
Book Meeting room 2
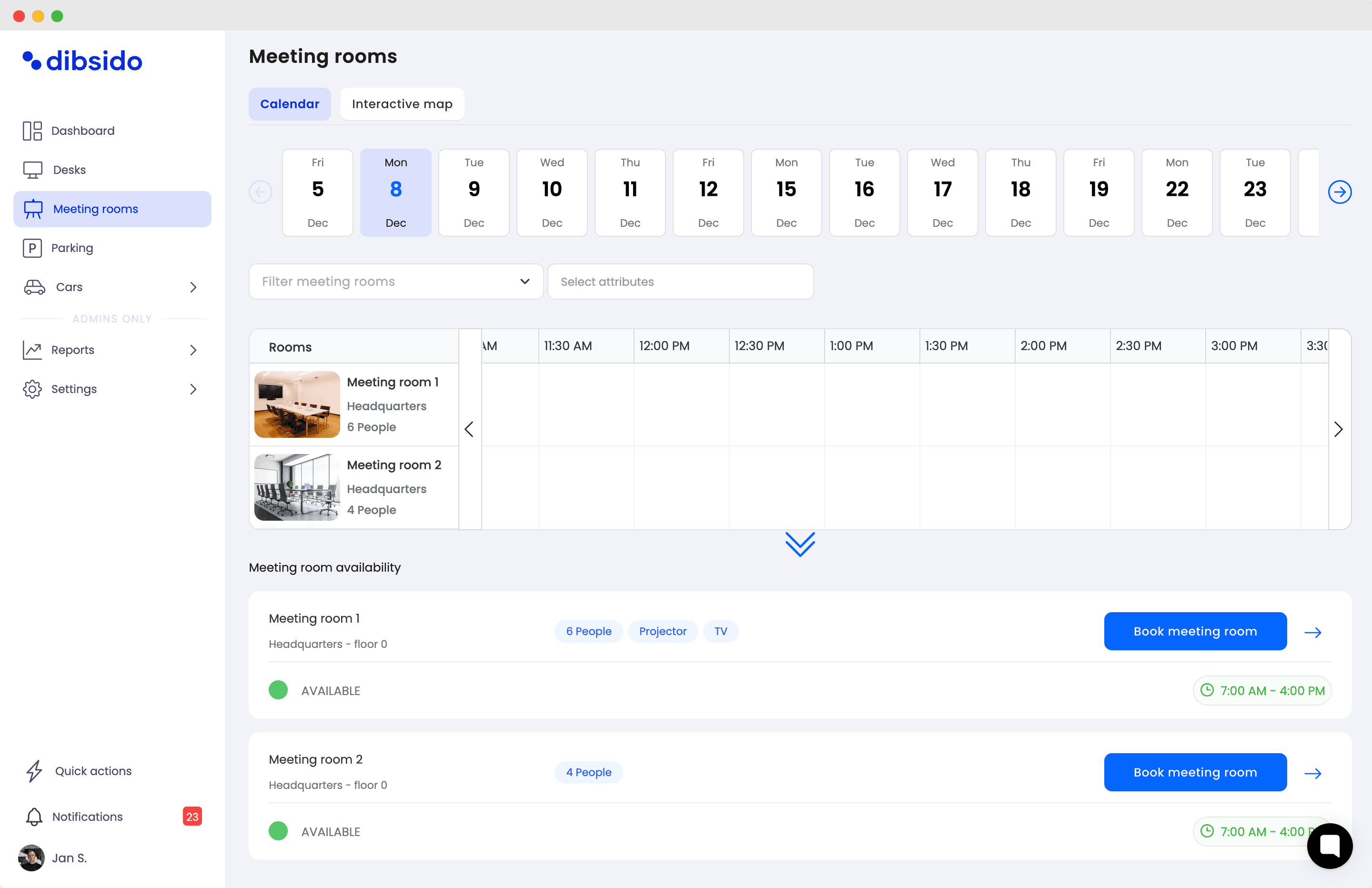pos(1194,772)
